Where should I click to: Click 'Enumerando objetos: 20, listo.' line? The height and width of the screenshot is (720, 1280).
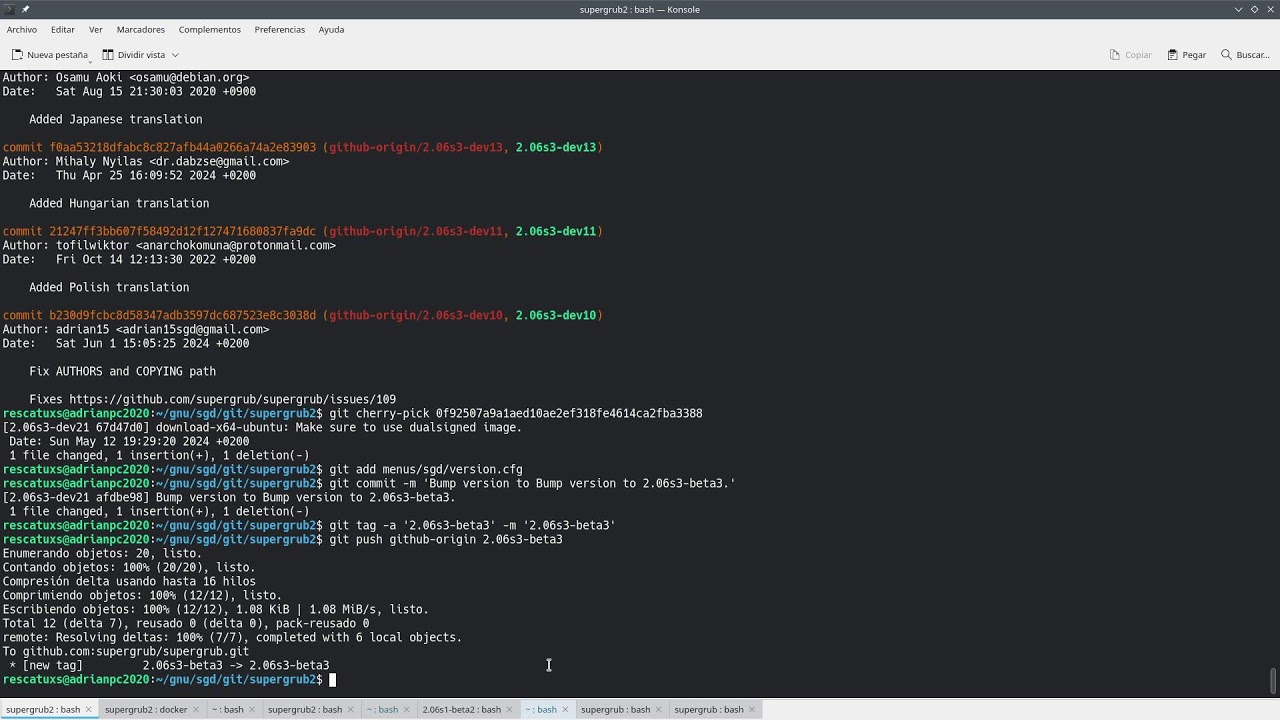coord(102,553)
